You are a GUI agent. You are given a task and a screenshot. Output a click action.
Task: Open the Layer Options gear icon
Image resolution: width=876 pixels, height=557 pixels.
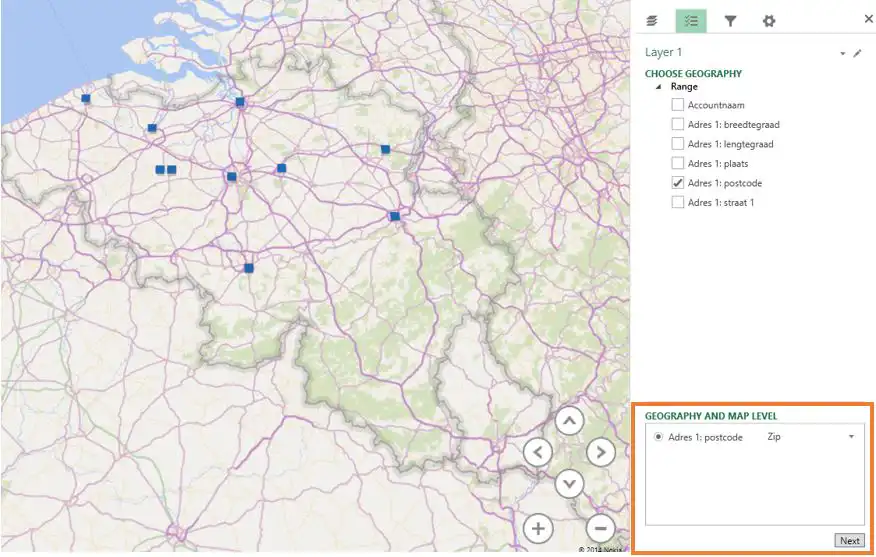click(768, 21)
